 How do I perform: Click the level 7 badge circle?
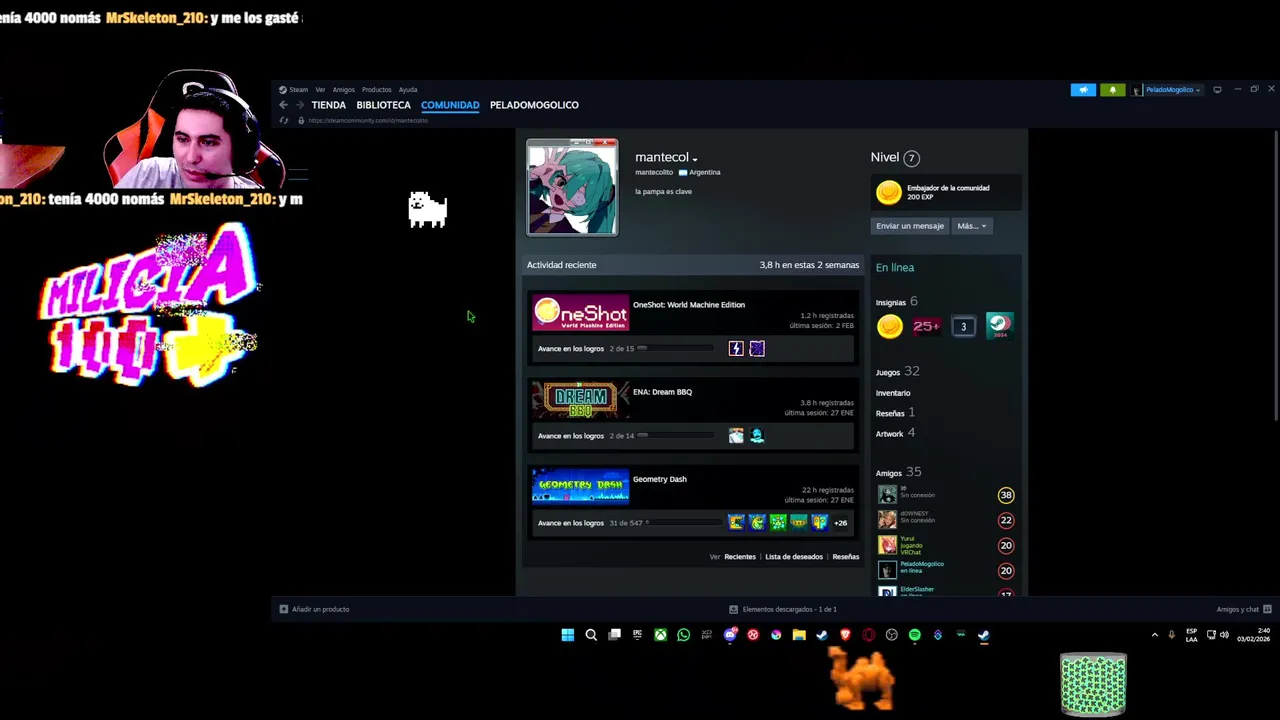911,158
